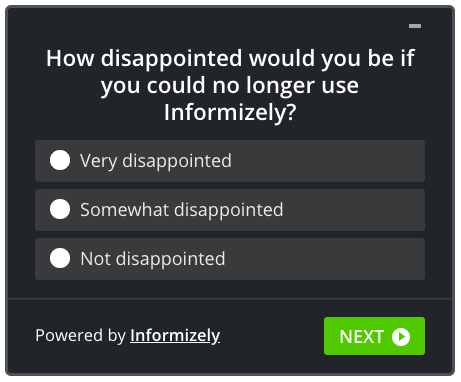
Task: Click the footer divider above Powered by
Action: (230, 298)
